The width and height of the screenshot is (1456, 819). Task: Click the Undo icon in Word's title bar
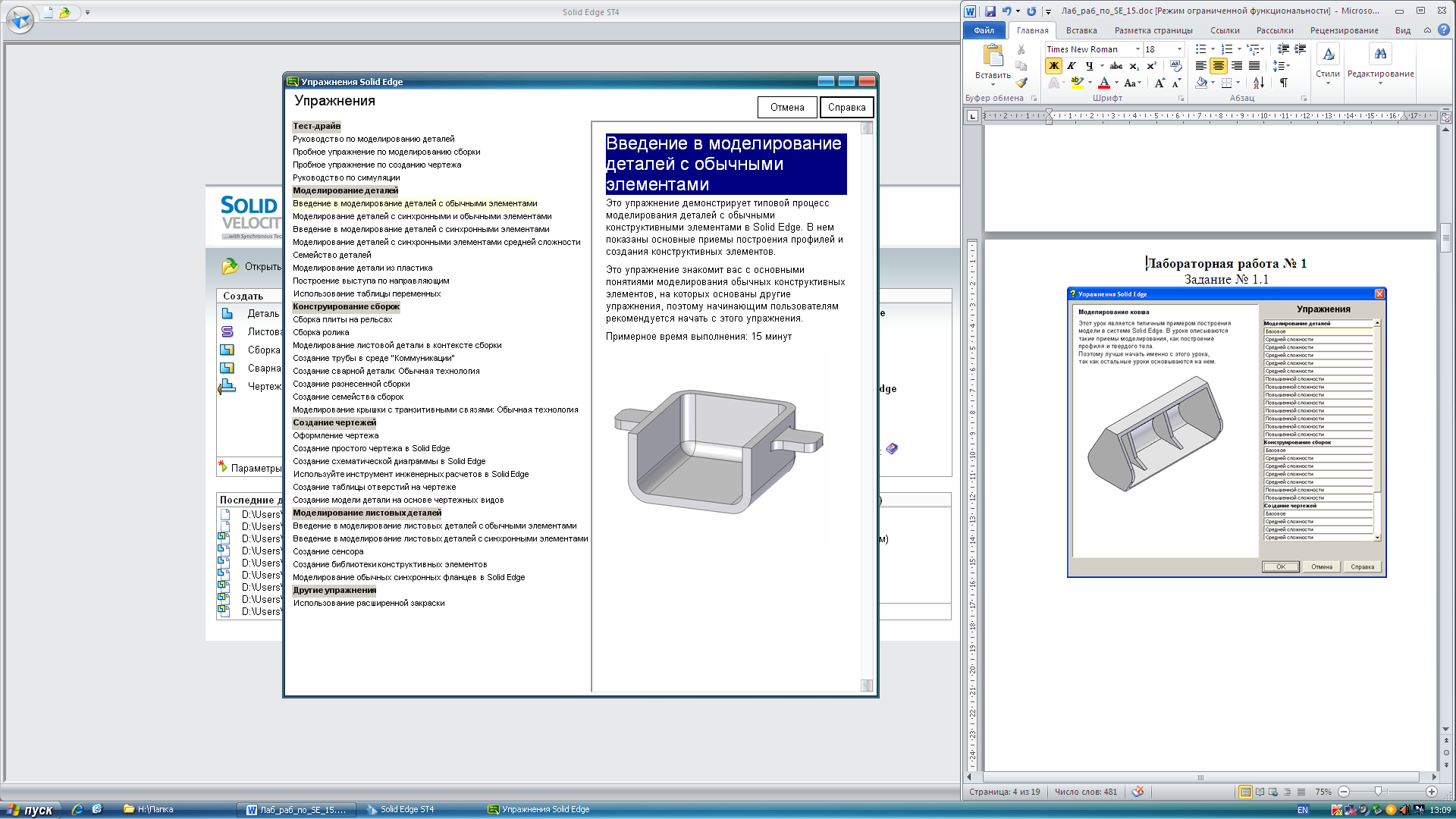pos(1006,11)
